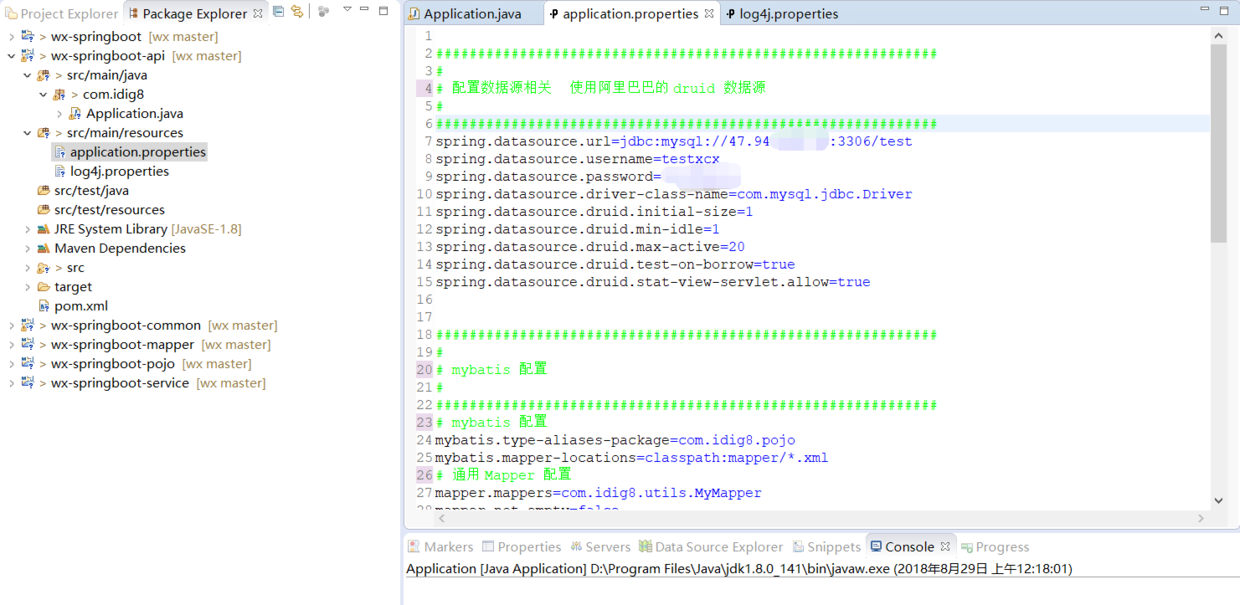Switch to the log4j.properties editor tab
Image resolution: width=1240 pixels, height=605 pixels.
coord(782,14)
